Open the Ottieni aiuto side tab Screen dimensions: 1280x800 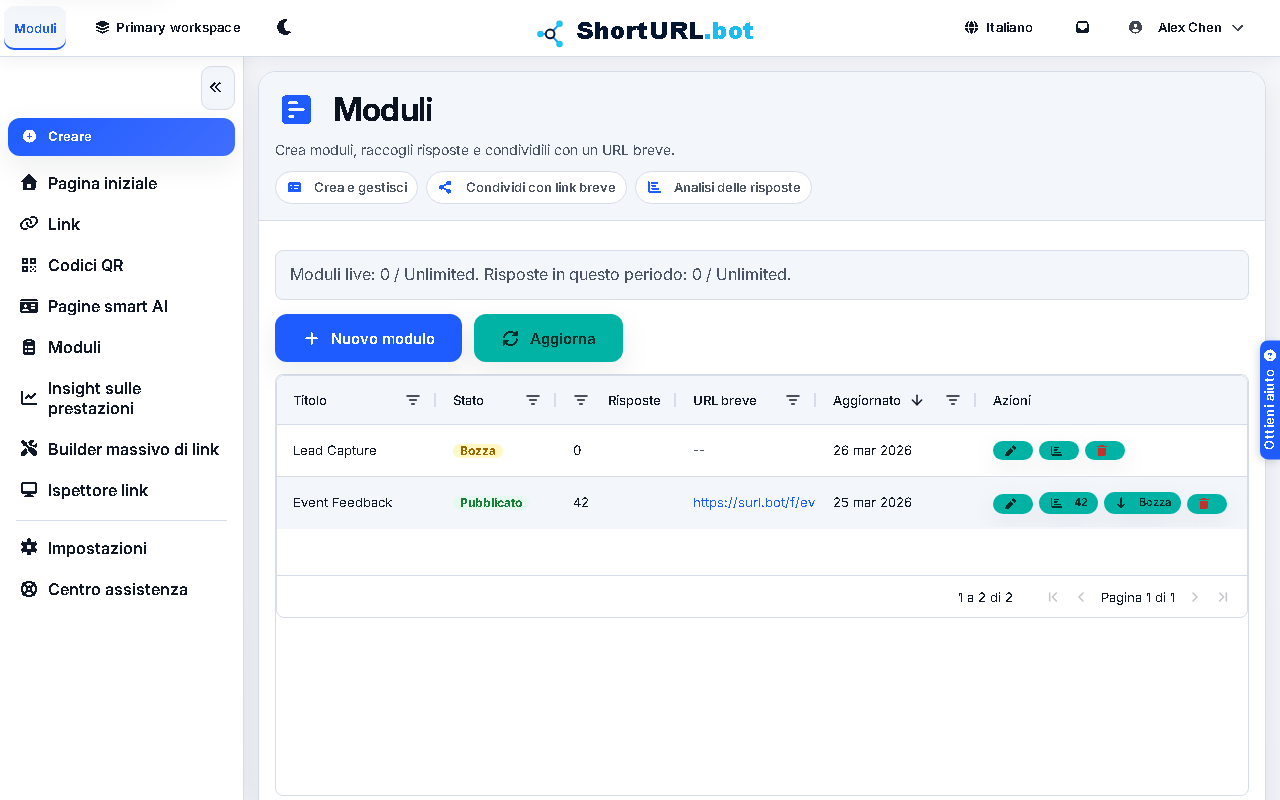pos(1270,400)
